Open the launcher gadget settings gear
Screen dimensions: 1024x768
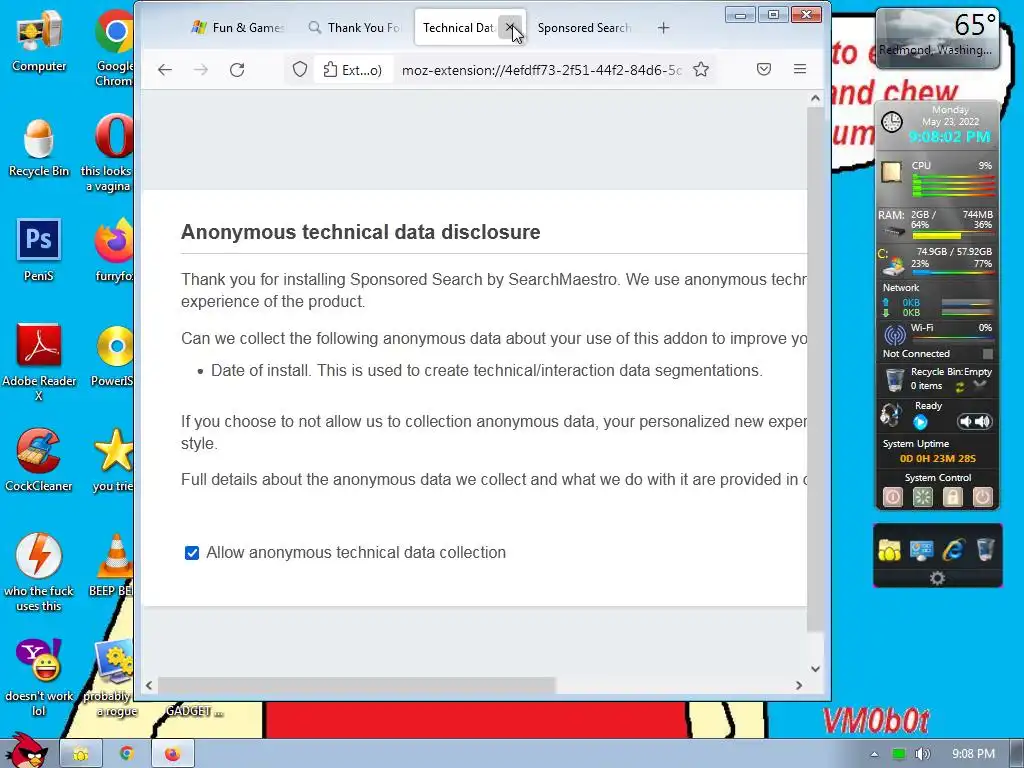937,578
